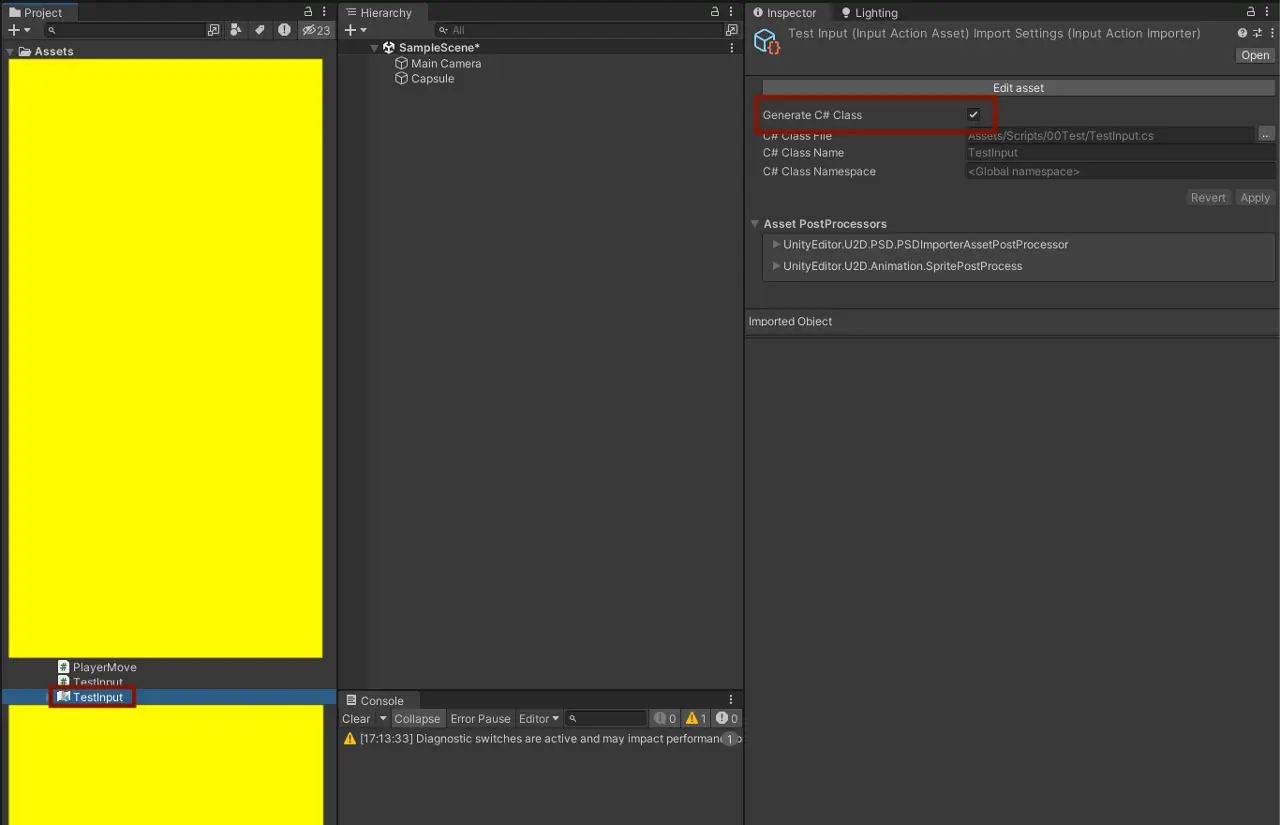Image resolution: width=1280 pixels, height=825 pixels.
Task: Toggle Collapse in the Console toolbar
Action: pyautogui.click(x=417, y=719)
